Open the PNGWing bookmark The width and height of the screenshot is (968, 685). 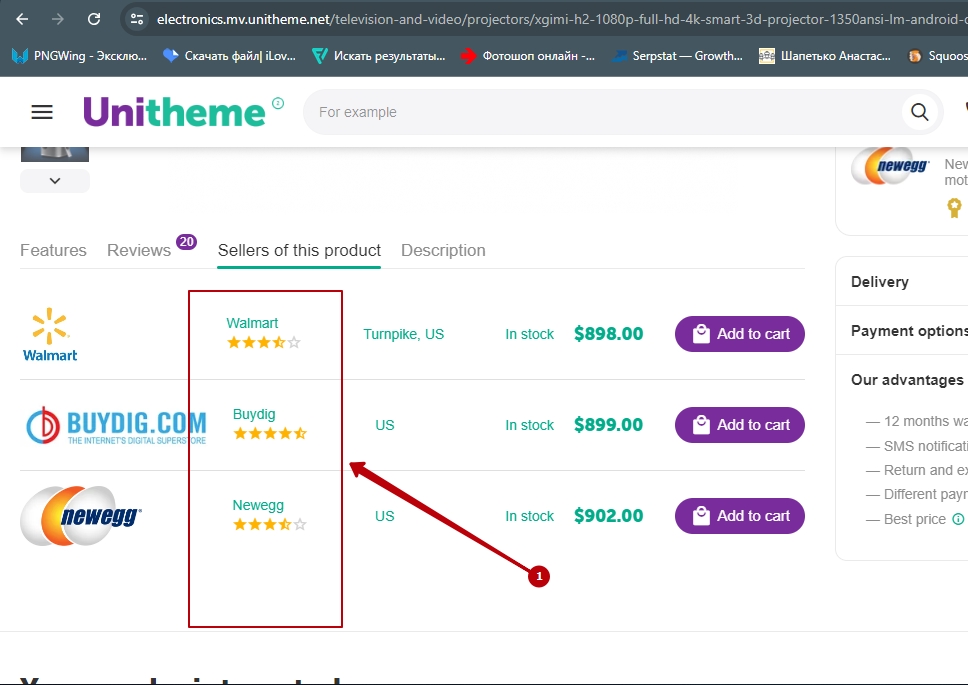[80, 56]
